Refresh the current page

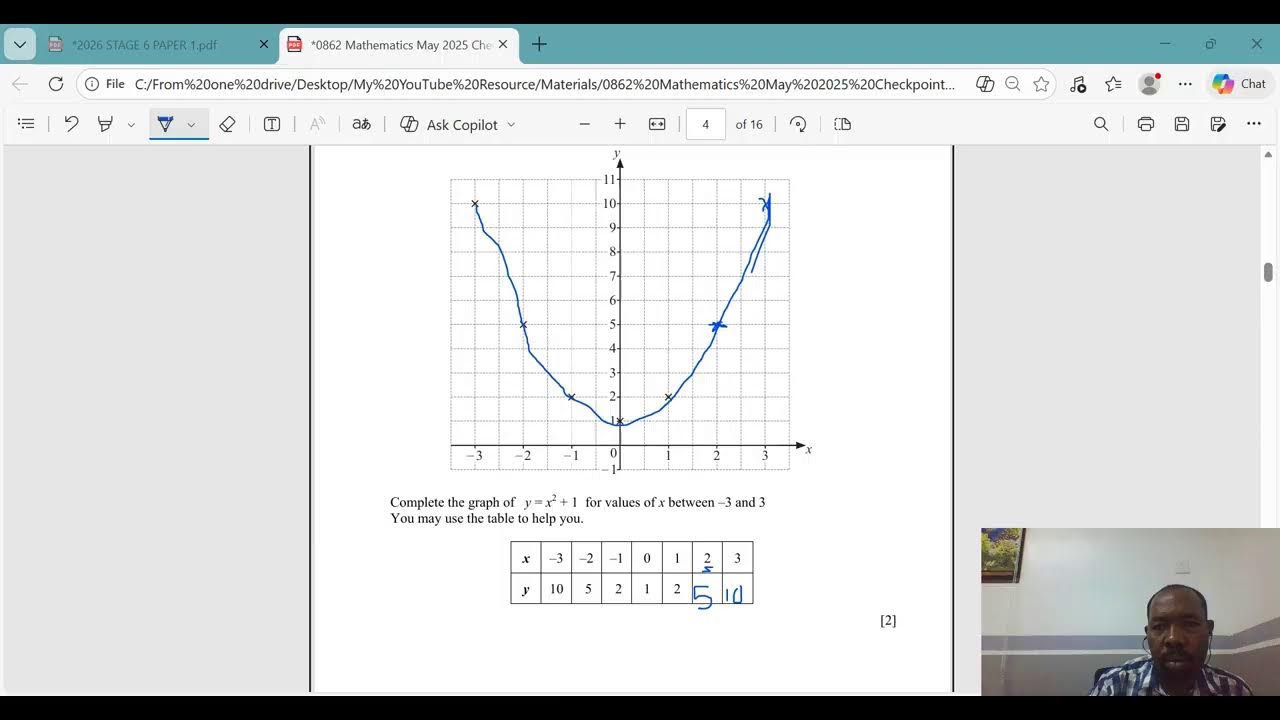pyautogui.click(x=56, y=84)
